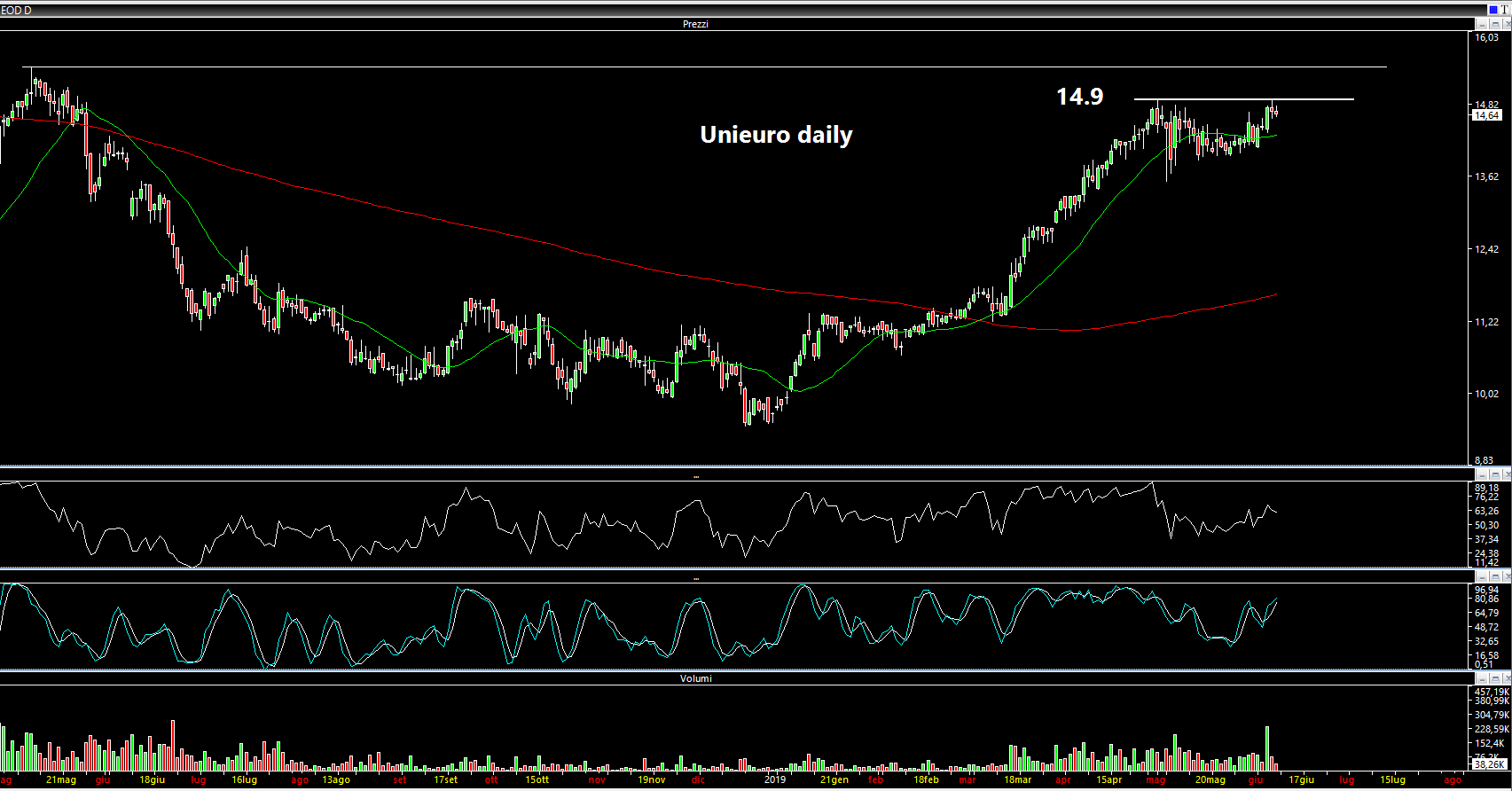Click the 18giu date label
This screenshot has height=791, width=1512.
153,780
